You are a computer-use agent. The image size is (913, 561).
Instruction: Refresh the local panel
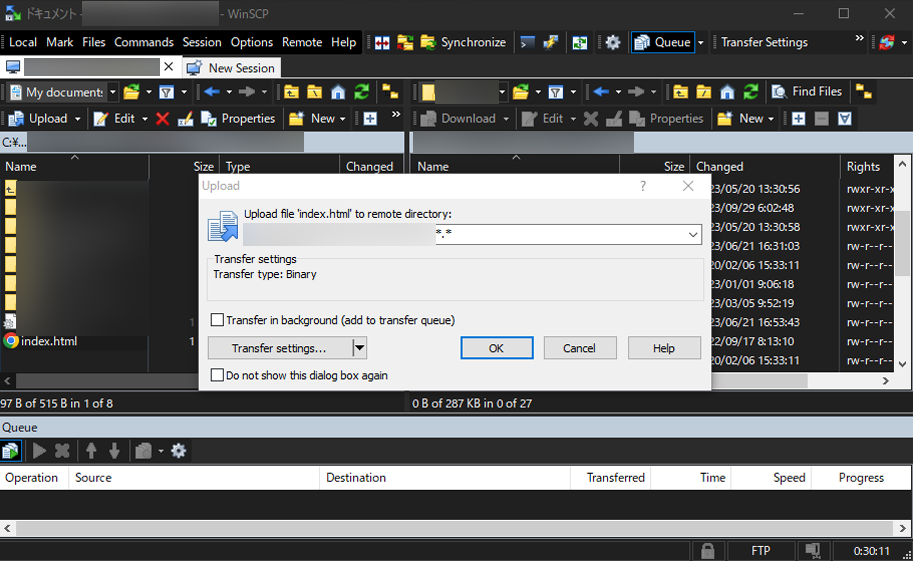[362, 92]
